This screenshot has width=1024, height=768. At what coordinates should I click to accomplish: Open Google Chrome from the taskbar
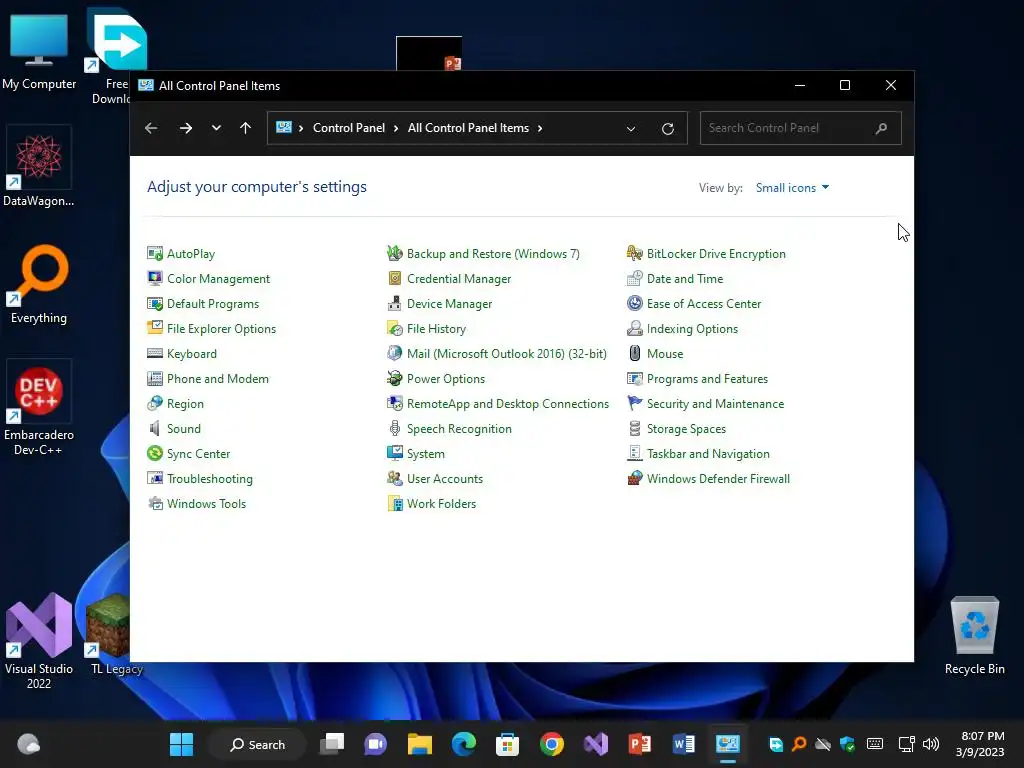point(552,744)
